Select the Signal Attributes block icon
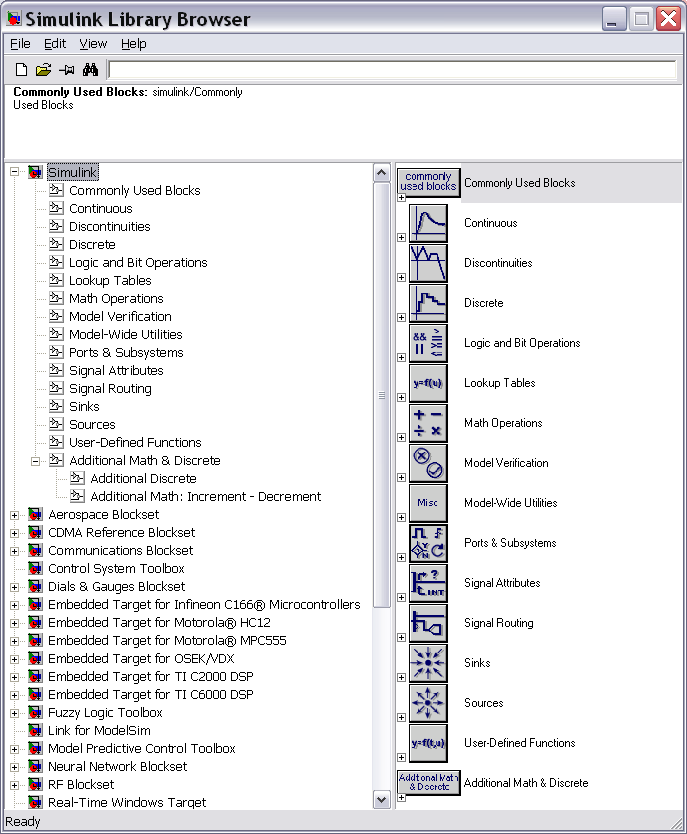Screen dimensions: 687x834 tap(428, 583)
